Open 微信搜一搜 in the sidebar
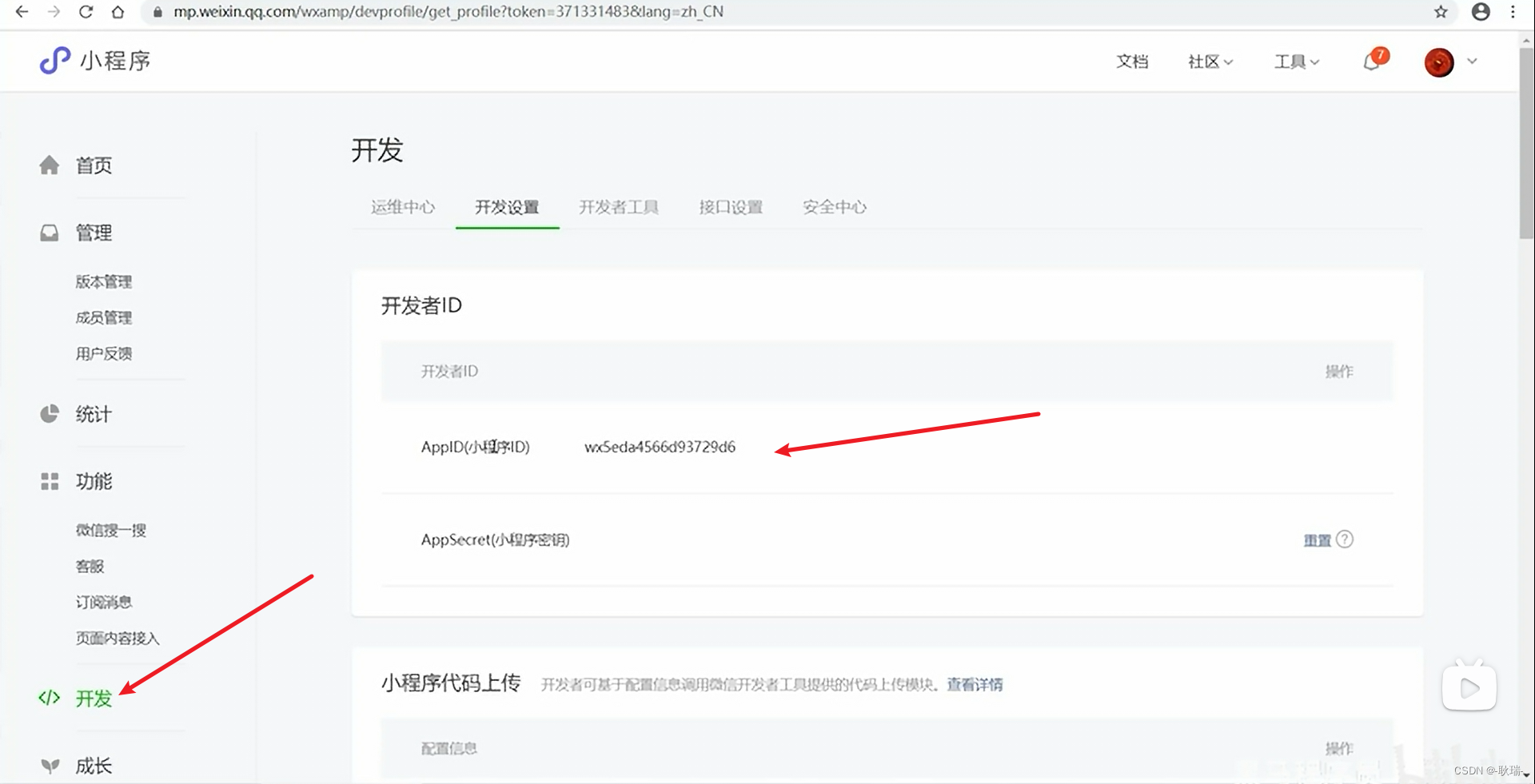 (111, 530)
